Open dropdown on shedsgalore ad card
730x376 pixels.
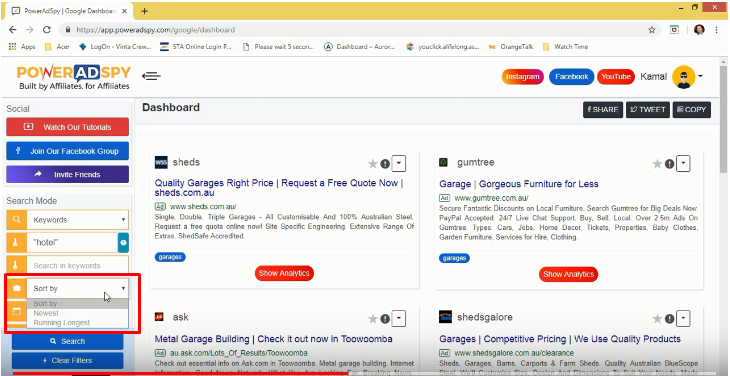tap(683, 319)
